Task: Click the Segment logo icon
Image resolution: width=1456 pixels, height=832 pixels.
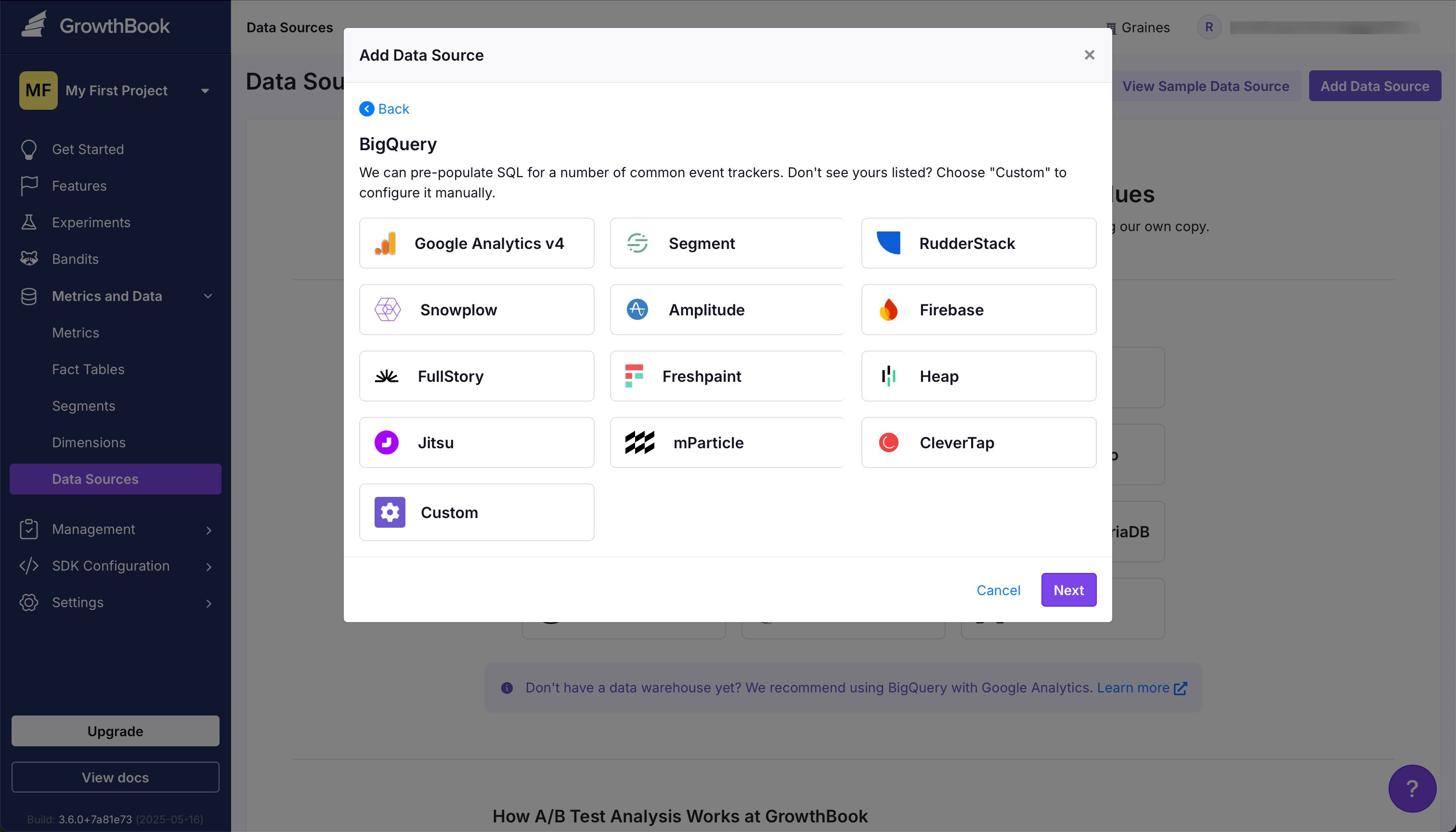Action: (x=637, y=244)
